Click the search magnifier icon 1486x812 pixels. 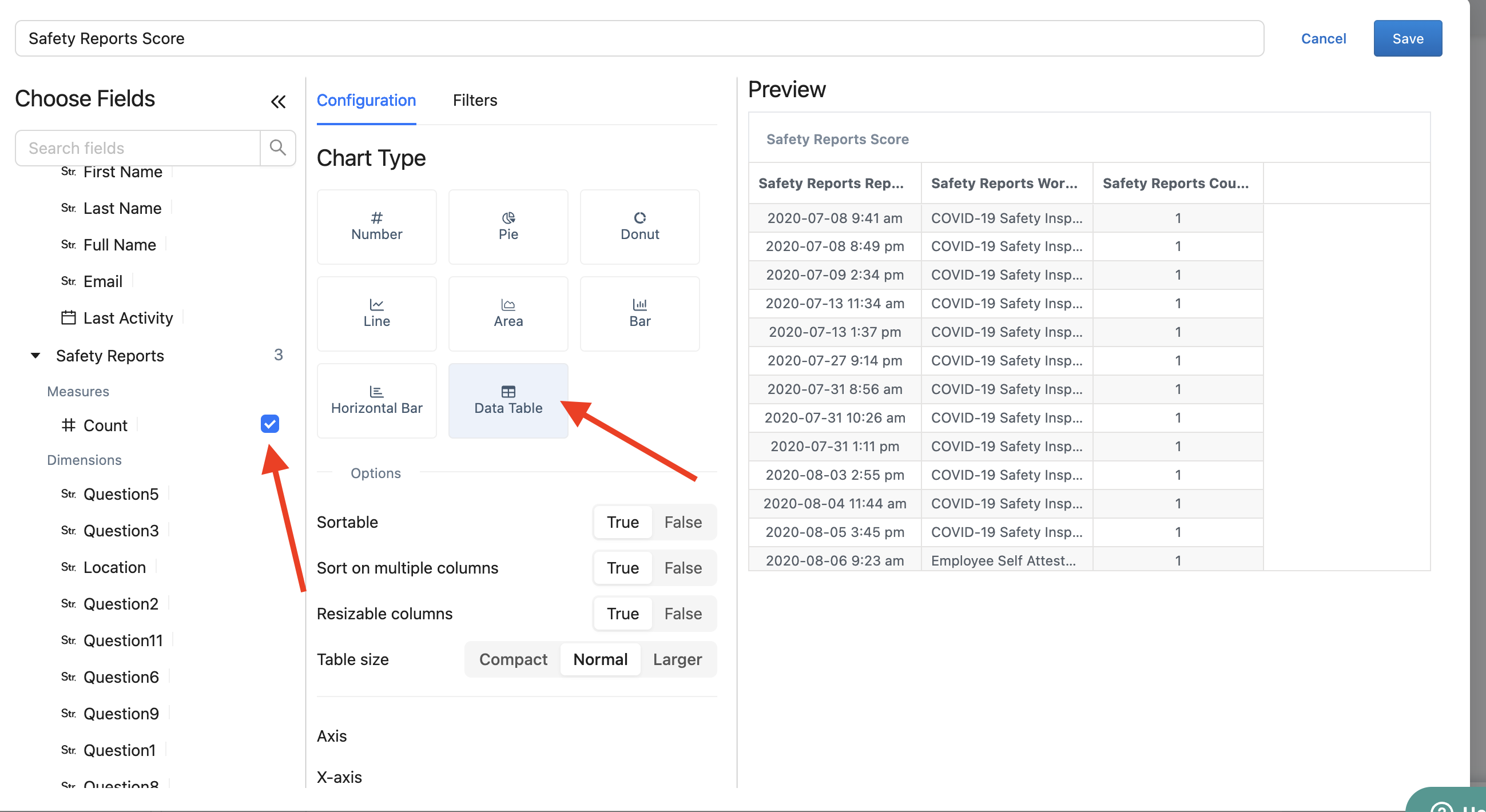pos(277,148)
